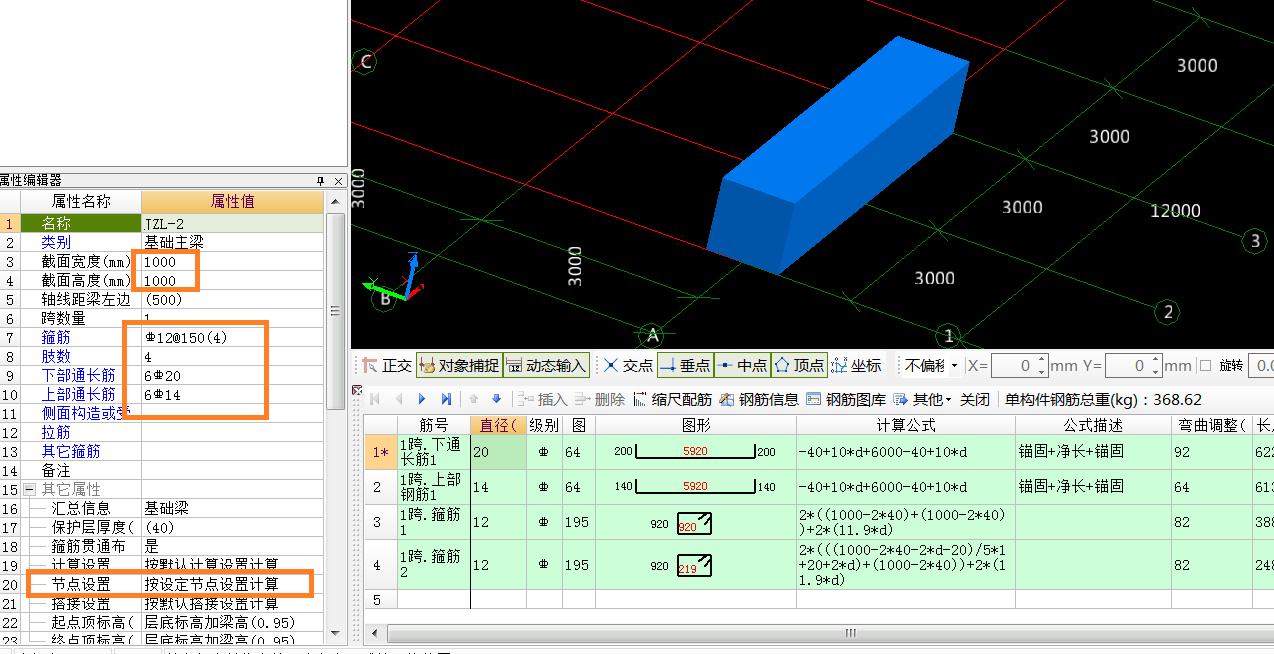The width and height of the screenshot is (1274, 654).
Task: Open the 其他 dropdown menu
Action: pyautogui.click(x=922, y=399)
